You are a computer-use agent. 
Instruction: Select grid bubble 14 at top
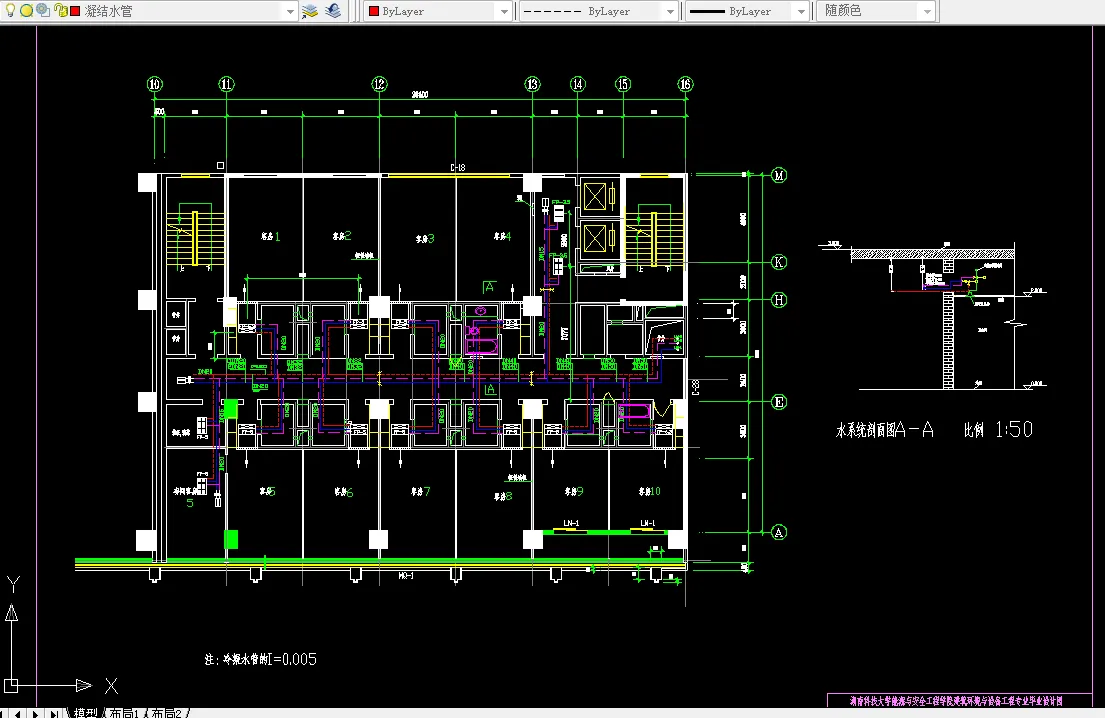coord(578,85)
